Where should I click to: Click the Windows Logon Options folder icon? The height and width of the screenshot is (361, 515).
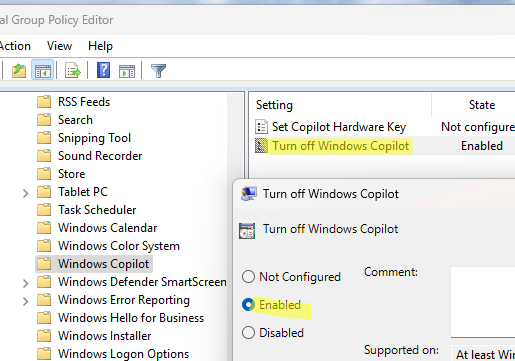(44, 354)
